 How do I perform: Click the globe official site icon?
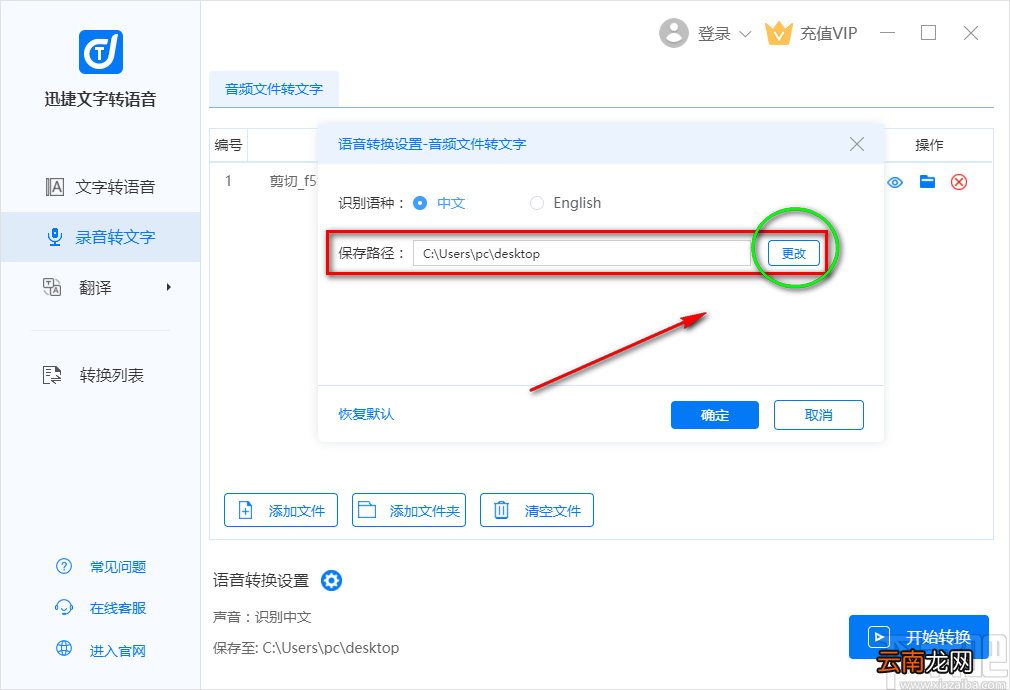[64, 648]
